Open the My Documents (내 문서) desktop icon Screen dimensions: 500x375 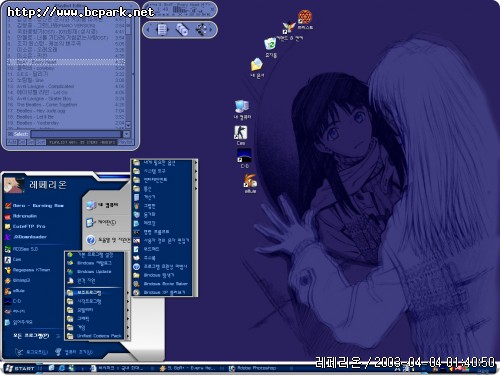pyautogui.click(x=257, y=68)
